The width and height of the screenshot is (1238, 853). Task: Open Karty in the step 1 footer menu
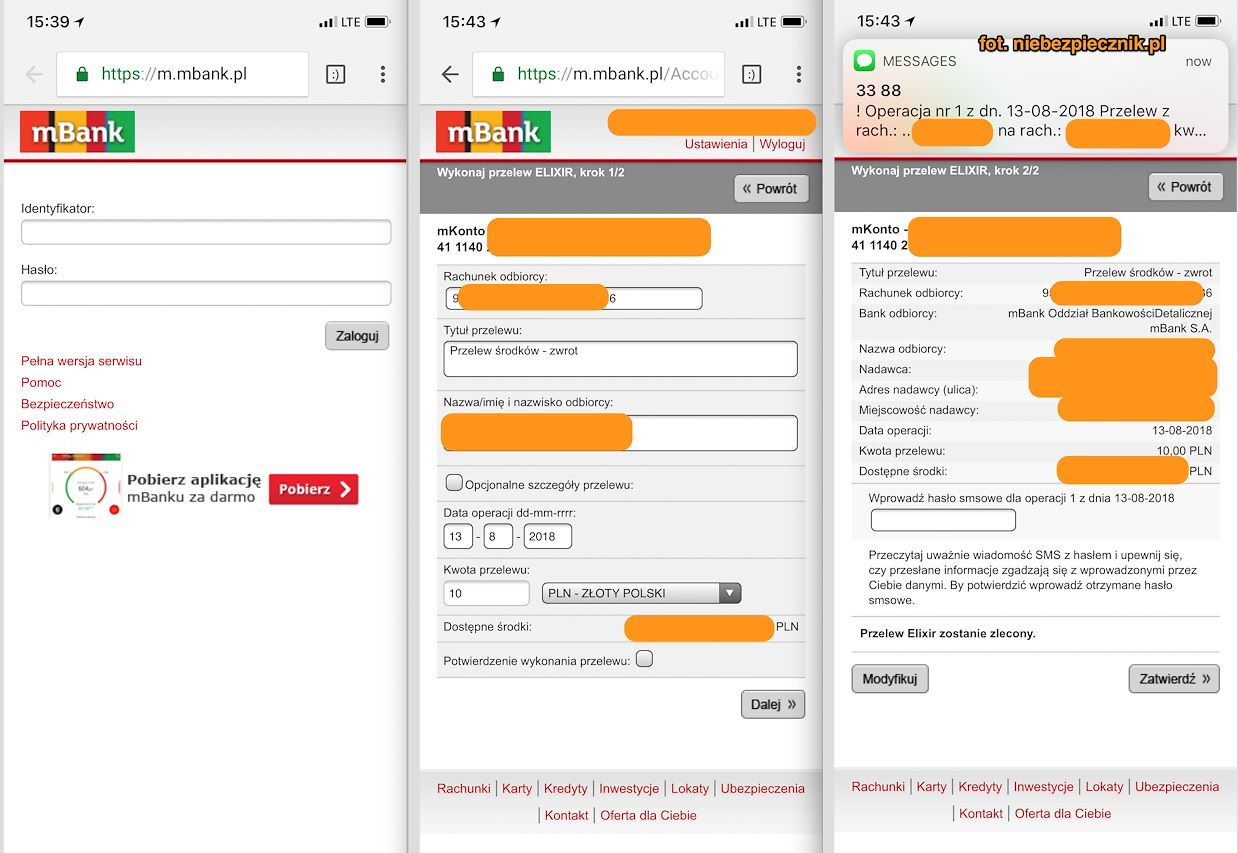pos(517,788)
